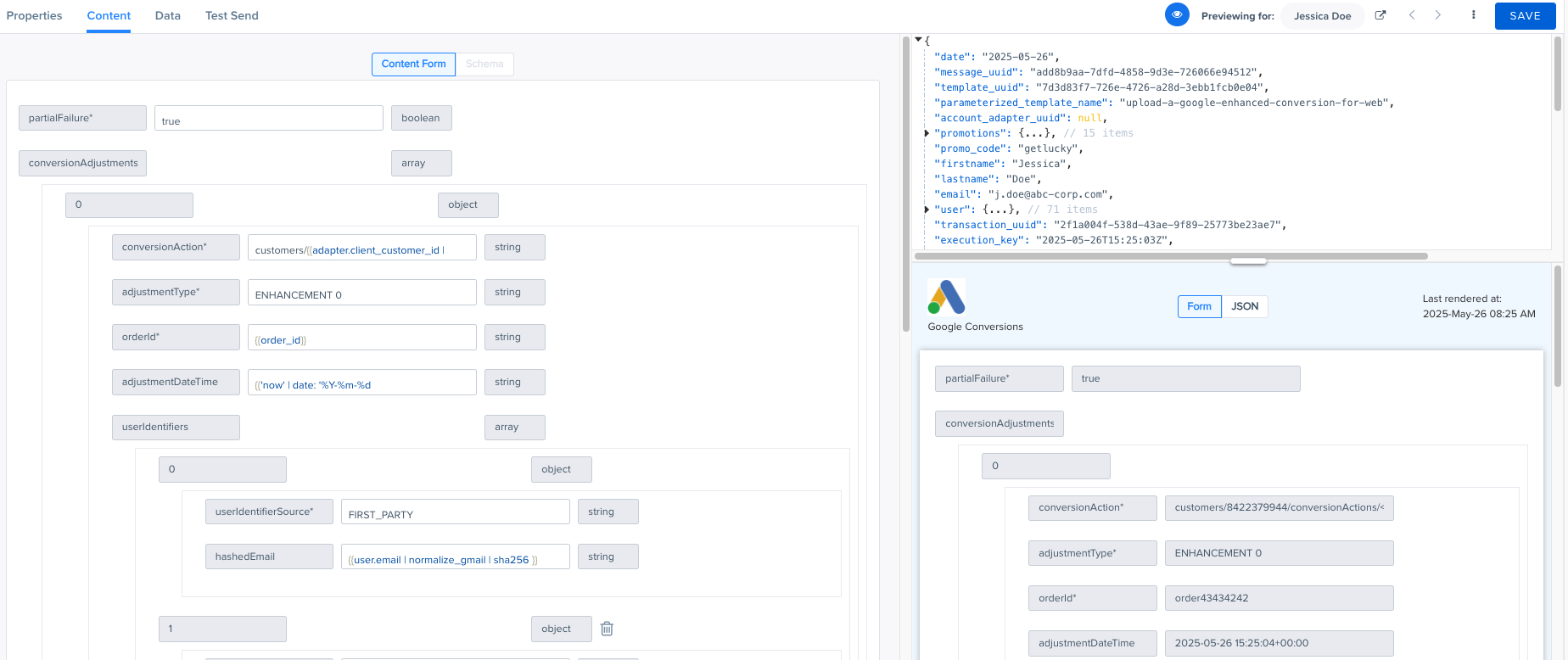Click the preview conversionAction customers value
Viewport: 1568px width, 660px height.
pos(1279,507)
